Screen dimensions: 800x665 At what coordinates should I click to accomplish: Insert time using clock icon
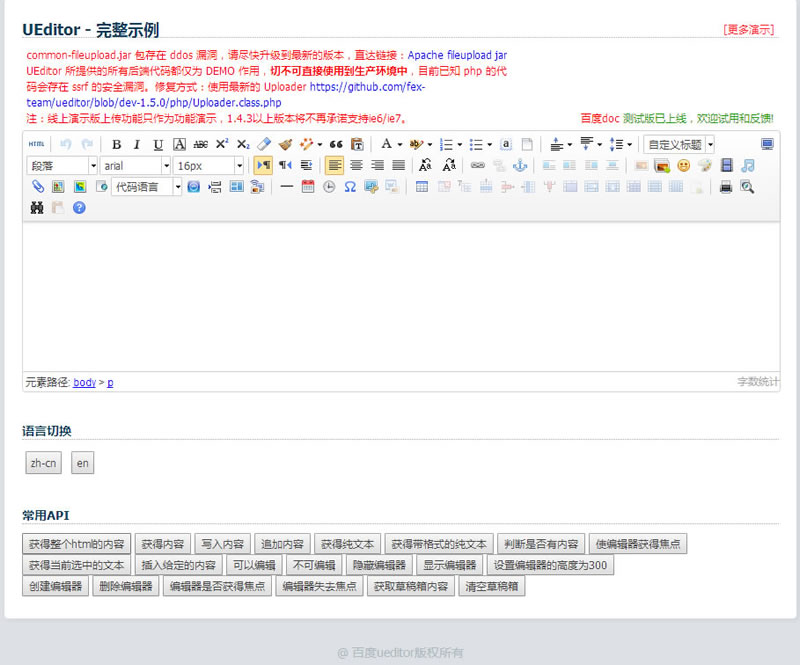coord(329,186)
